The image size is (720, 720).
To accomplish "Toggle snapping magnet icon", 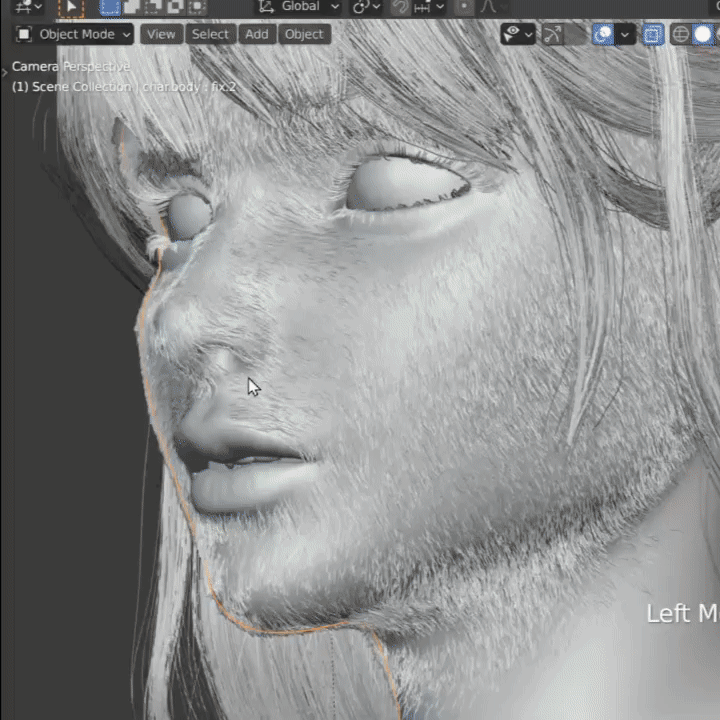I will [400, 7].
